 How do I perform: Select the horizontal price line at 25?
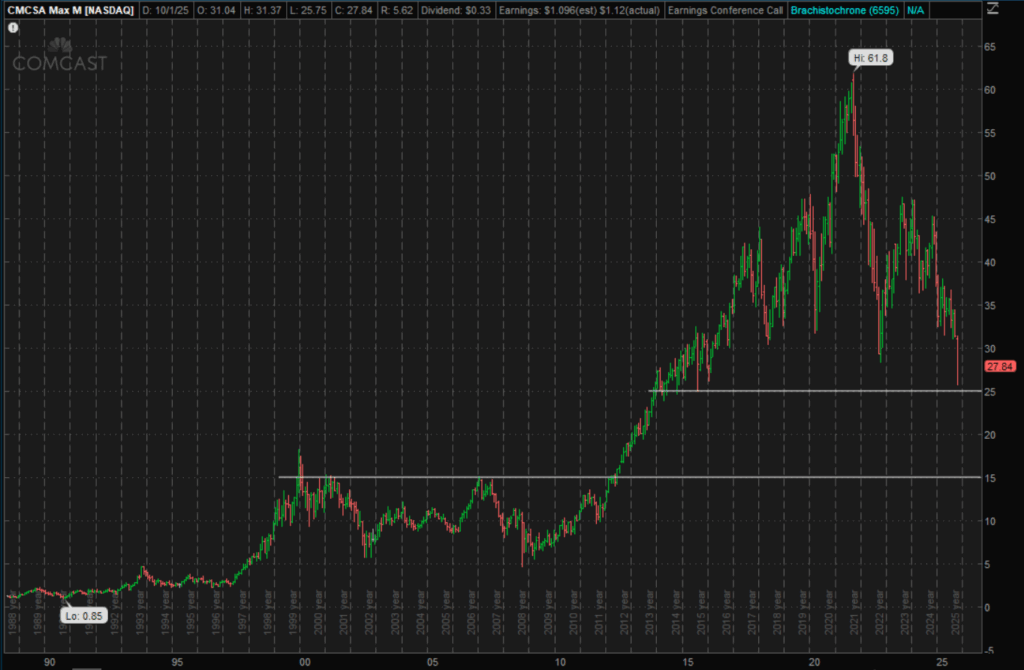point(800,391)
